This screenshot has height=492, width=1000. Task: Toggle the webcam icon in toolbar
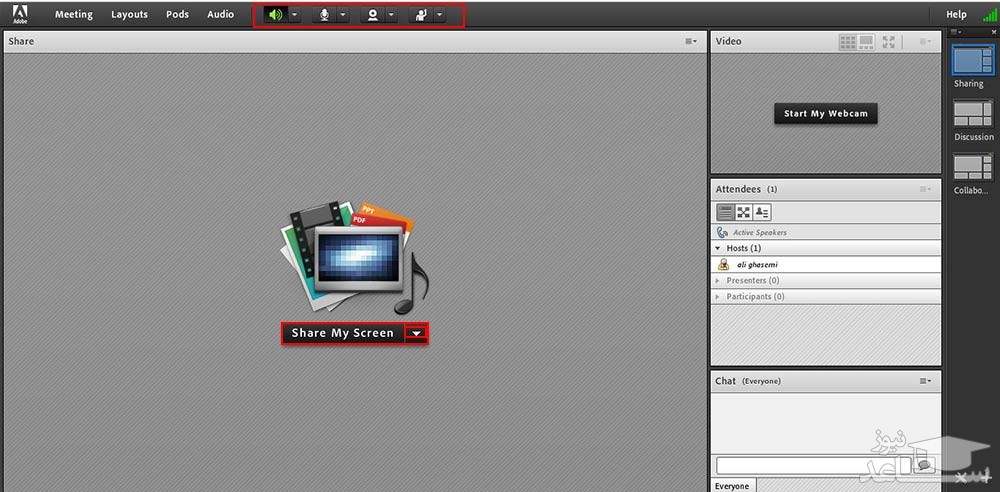click(x=372, y=15)
